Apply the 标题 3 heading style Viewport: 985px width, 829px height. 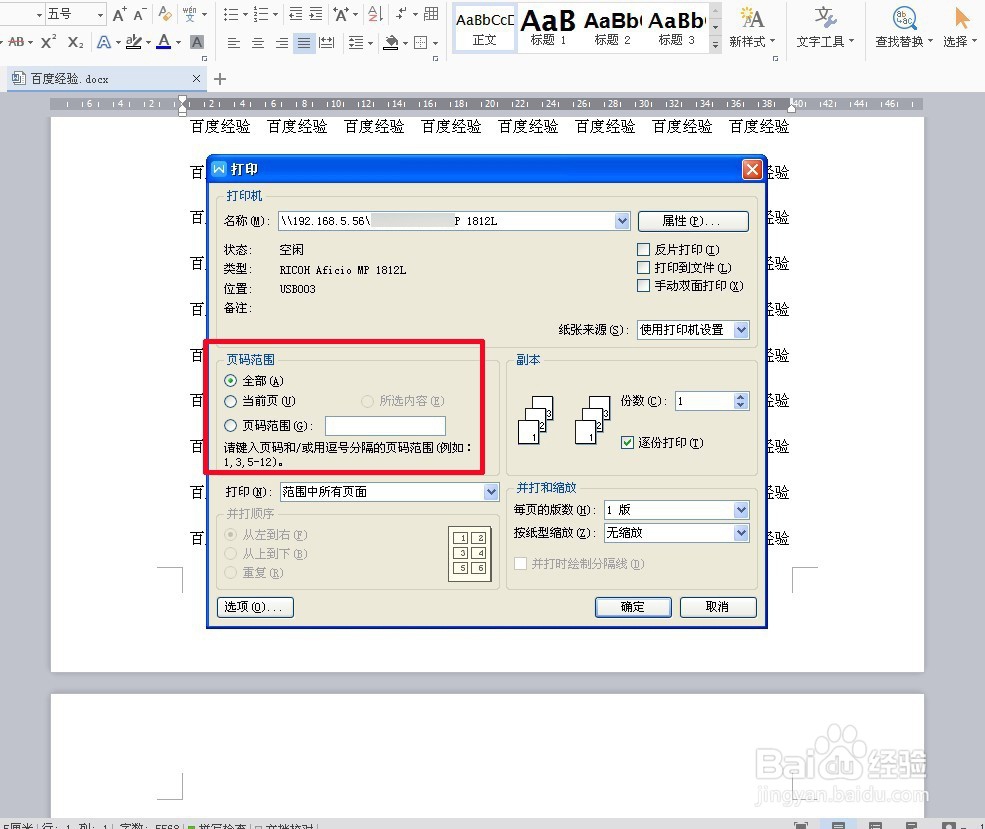677,29
